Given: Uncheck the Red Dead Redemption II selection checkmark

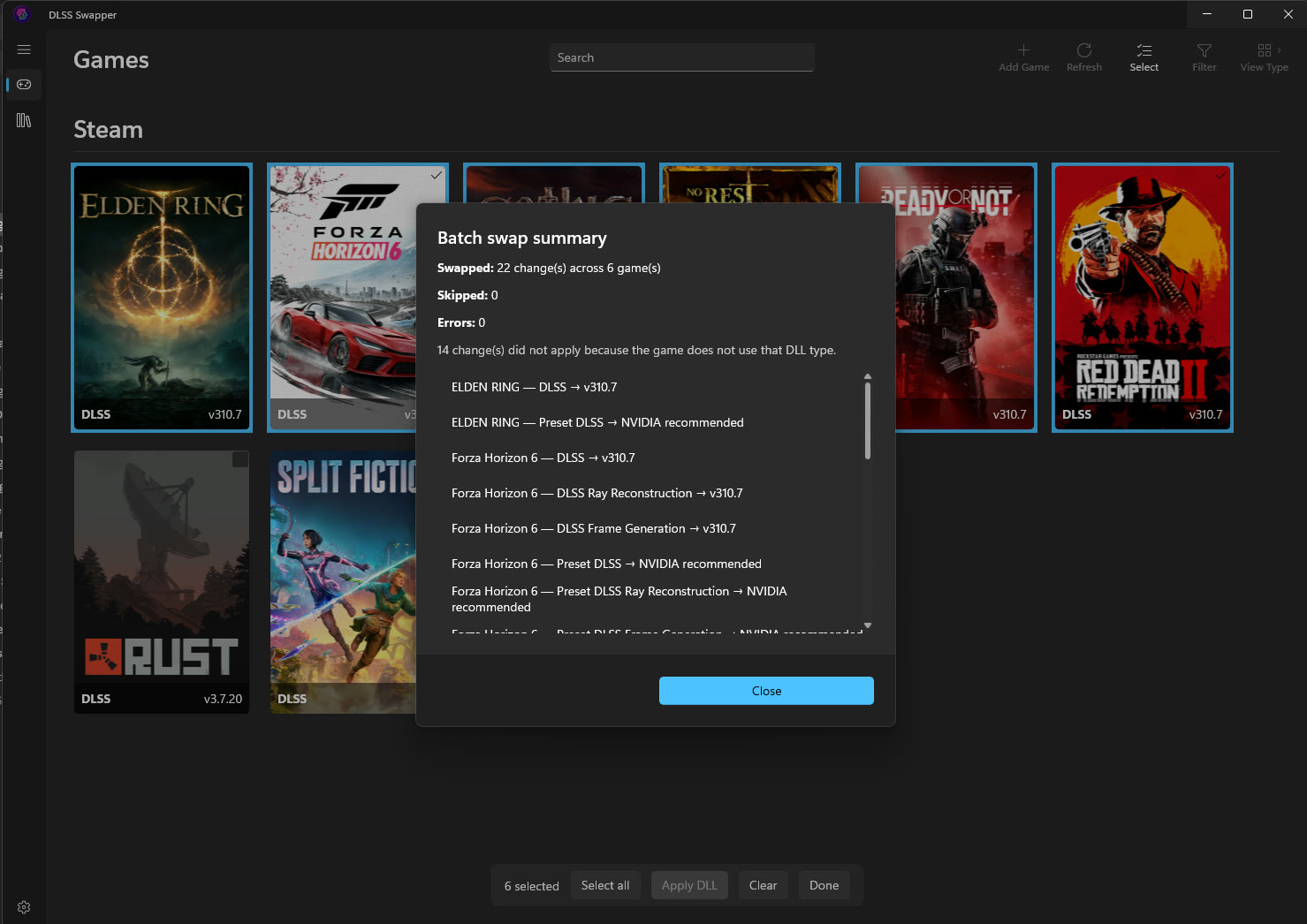Looking at the screenshot, I should tap(1220, 175).
